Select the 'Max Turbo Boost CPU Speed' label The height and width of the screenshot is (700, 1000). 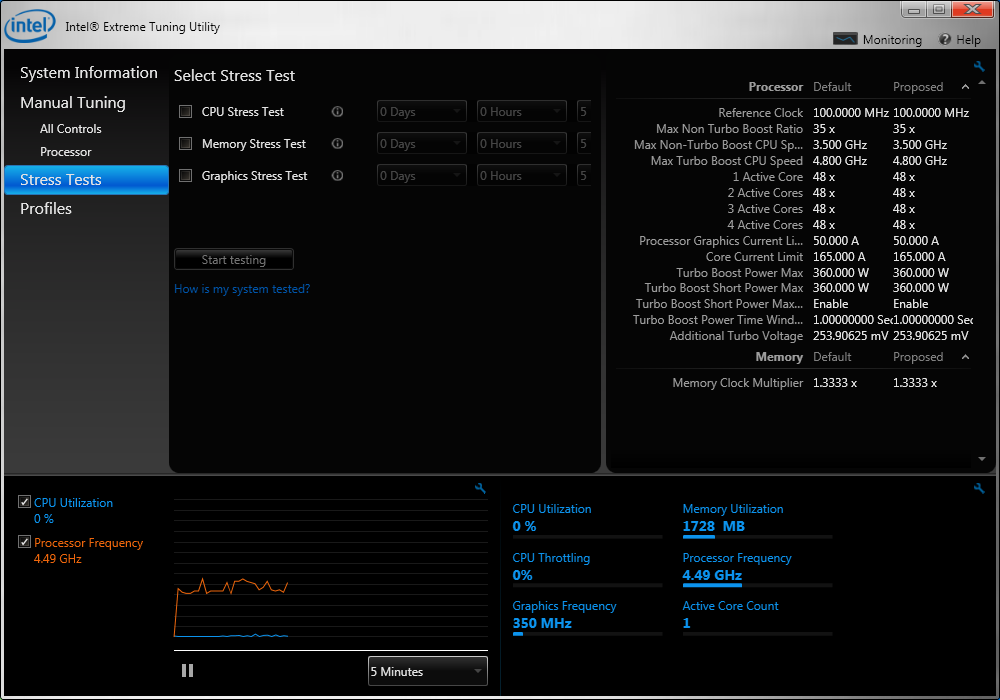click(727, 161)
